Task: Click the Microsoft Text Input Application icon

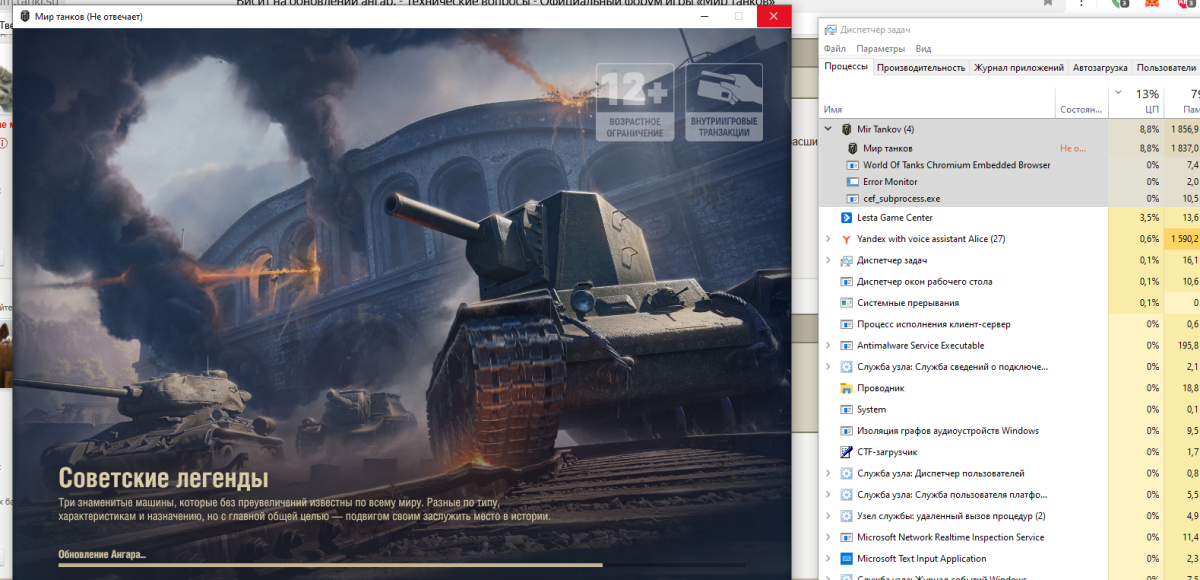Action: [845, 558]
